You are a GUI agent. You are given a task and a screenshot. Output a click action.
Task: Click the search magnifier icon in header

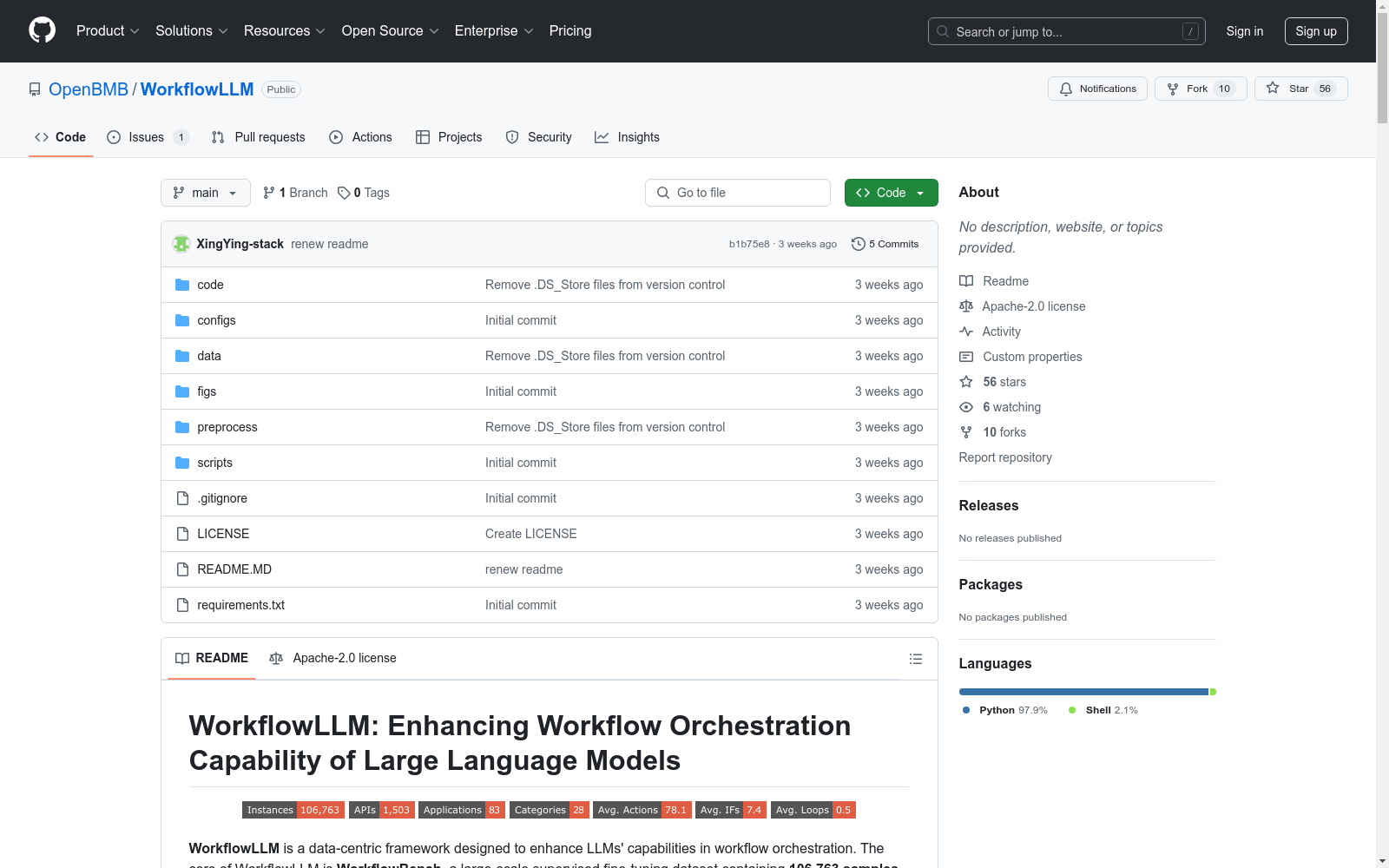[x=943, y=31]
